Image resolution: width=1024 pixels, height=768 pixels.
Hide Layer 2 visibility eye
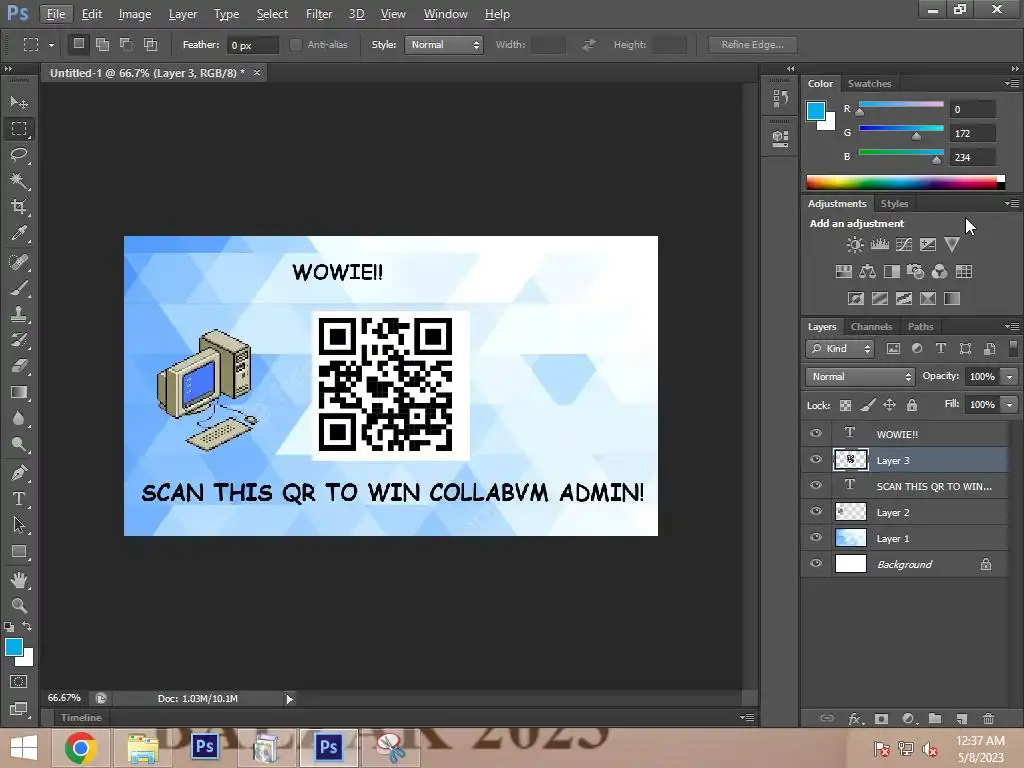[816, 512]
